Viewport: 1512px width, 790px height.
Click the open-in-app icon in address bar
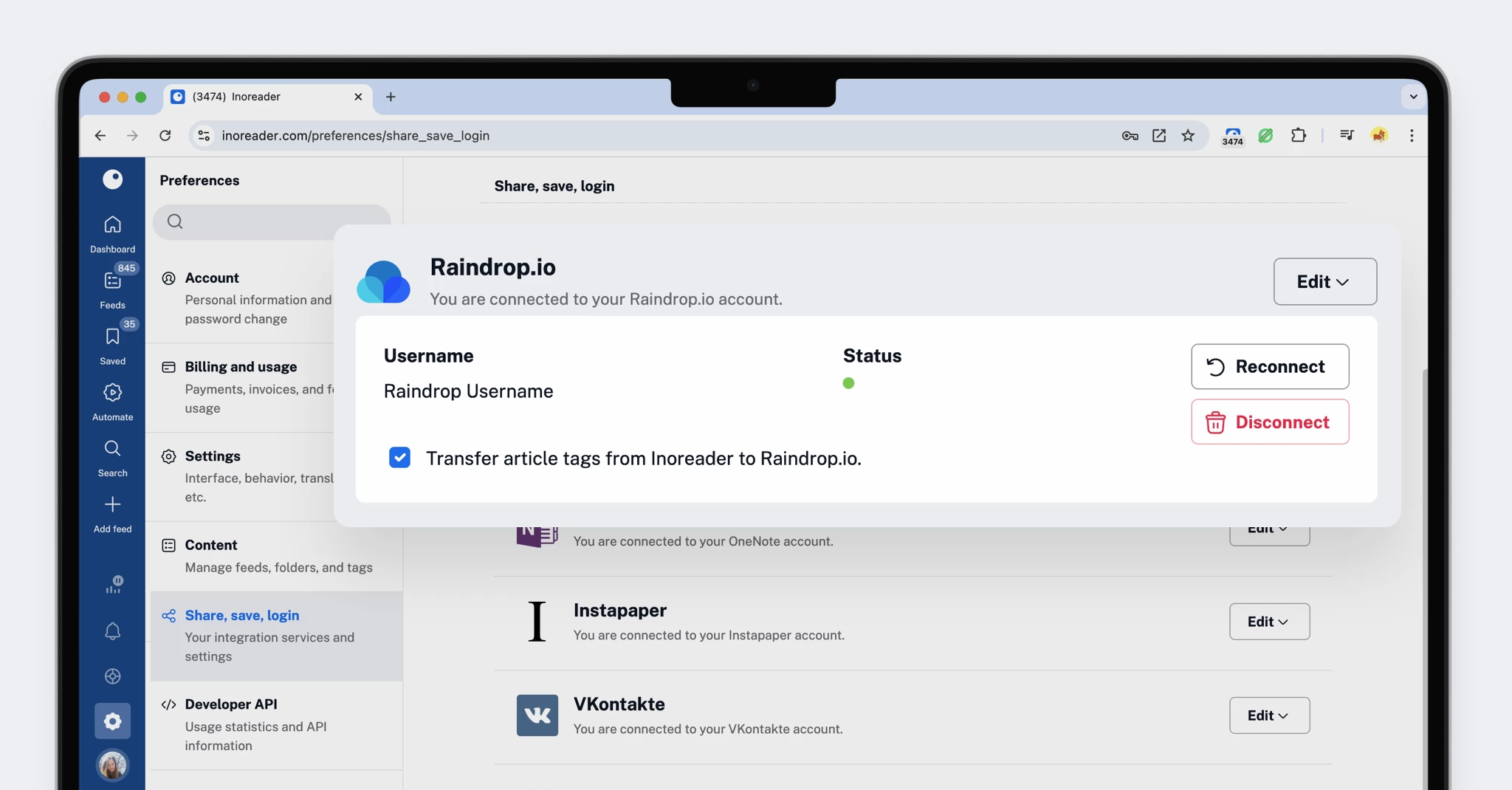tap(1159, 135)
